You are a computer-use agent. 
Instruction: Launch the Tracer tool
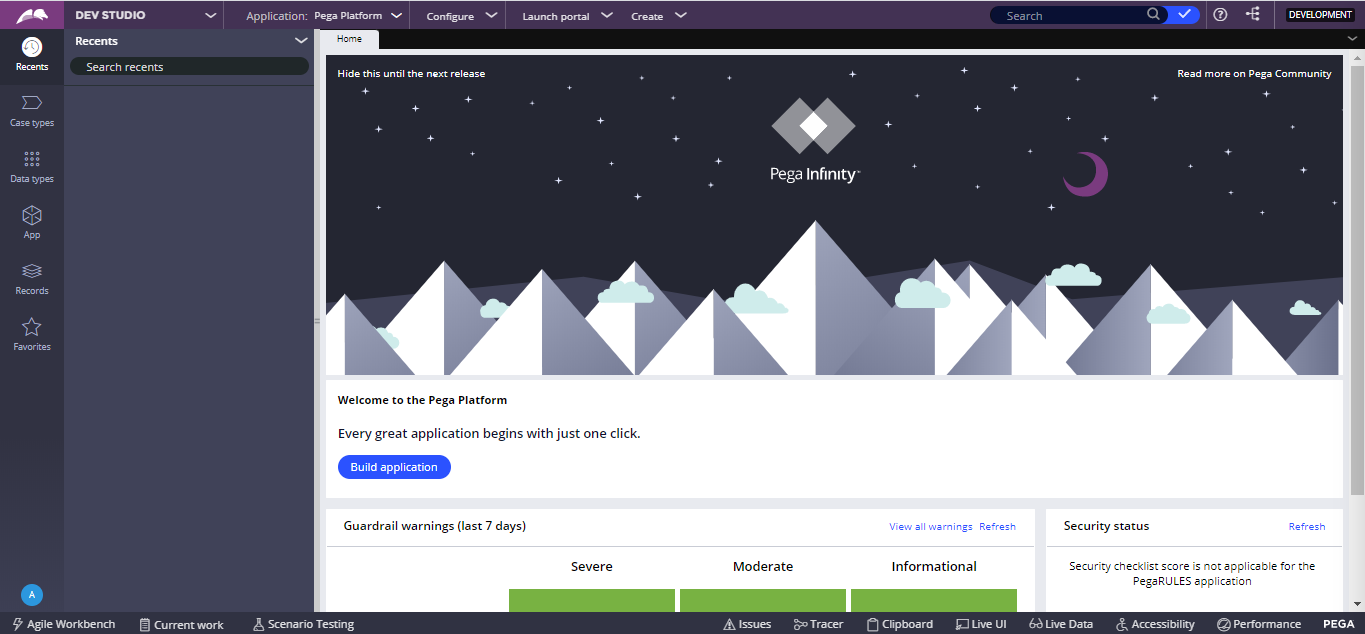click(x=818, y=624)
